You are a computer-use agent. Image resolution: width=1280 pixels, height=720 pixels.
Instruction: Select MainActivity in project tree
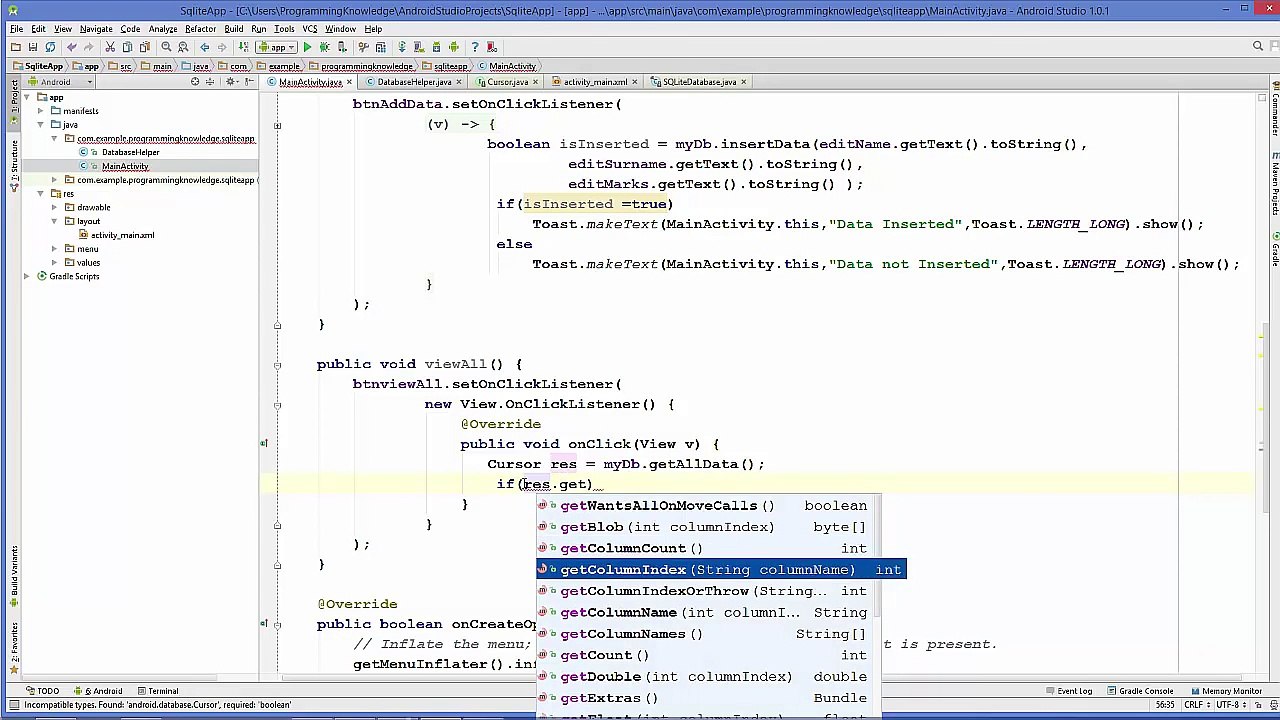pyautogui.click(x=125, y=166)
